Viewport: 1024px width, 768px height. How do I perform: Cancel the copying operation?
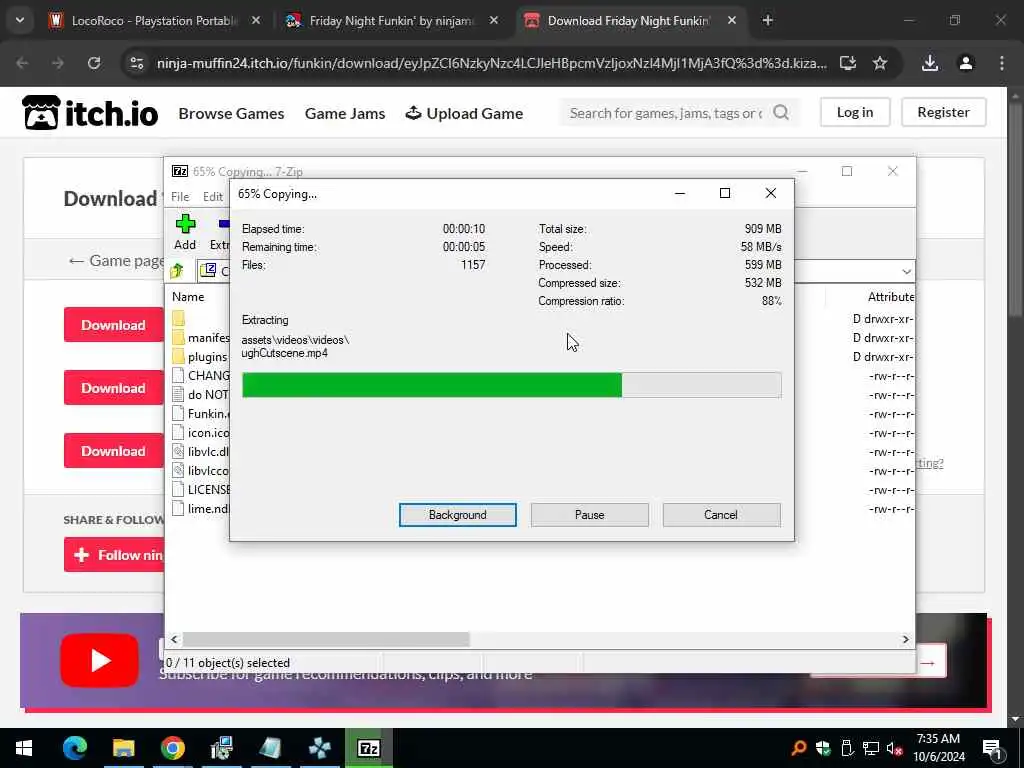(x=721, y=515)
